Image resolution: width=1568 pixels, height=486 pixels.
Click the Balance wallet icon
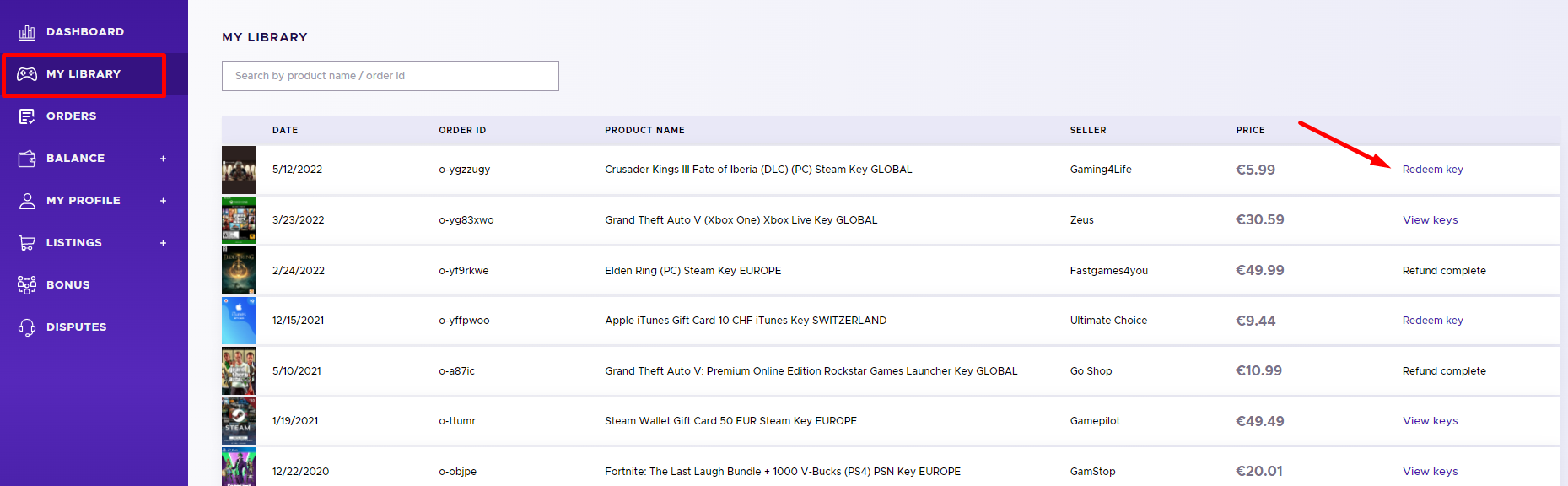click(27, 159)
